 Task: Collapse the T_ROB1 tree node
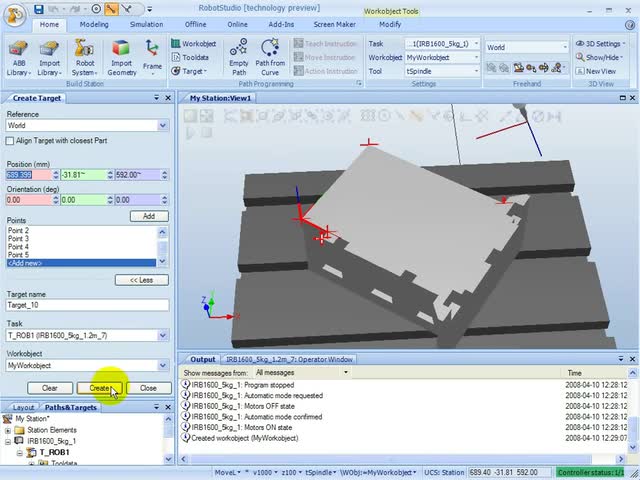(19, 453)
